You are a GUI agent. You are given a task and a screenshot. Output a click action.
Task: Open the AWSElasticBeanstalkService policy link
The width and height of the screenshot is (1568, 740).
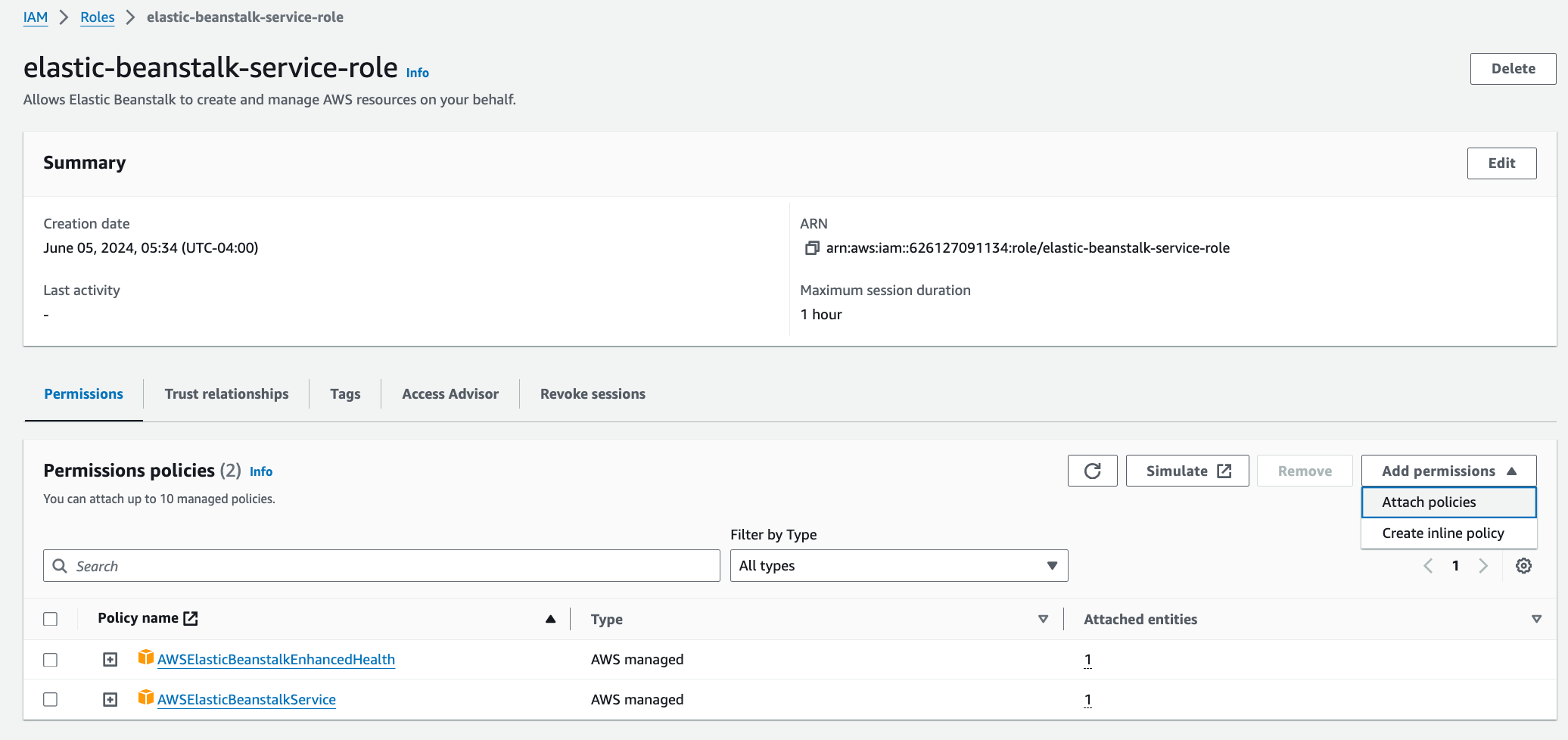point(247,700)
